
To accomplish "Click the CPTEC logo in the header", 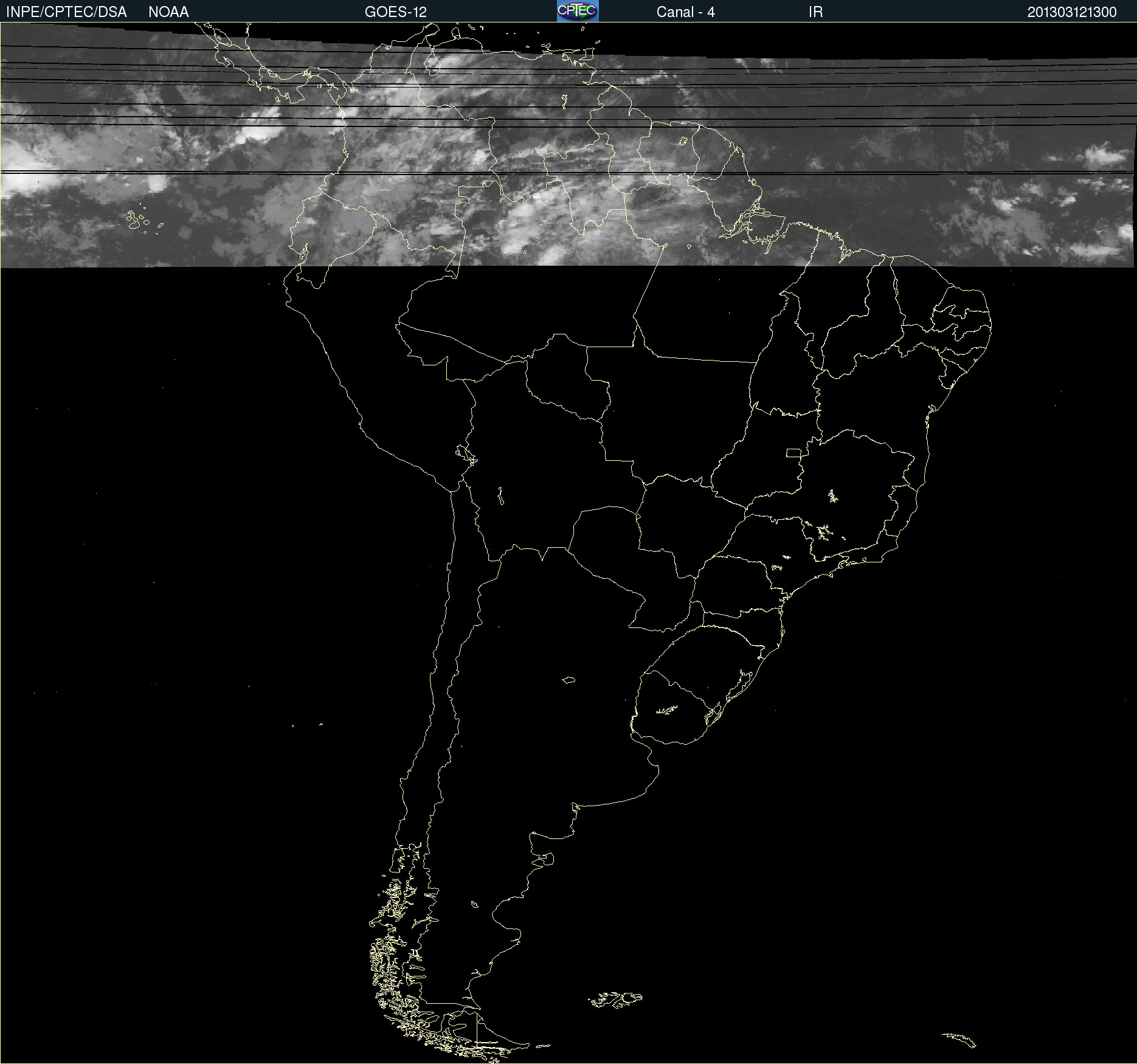I will [577, 11].
